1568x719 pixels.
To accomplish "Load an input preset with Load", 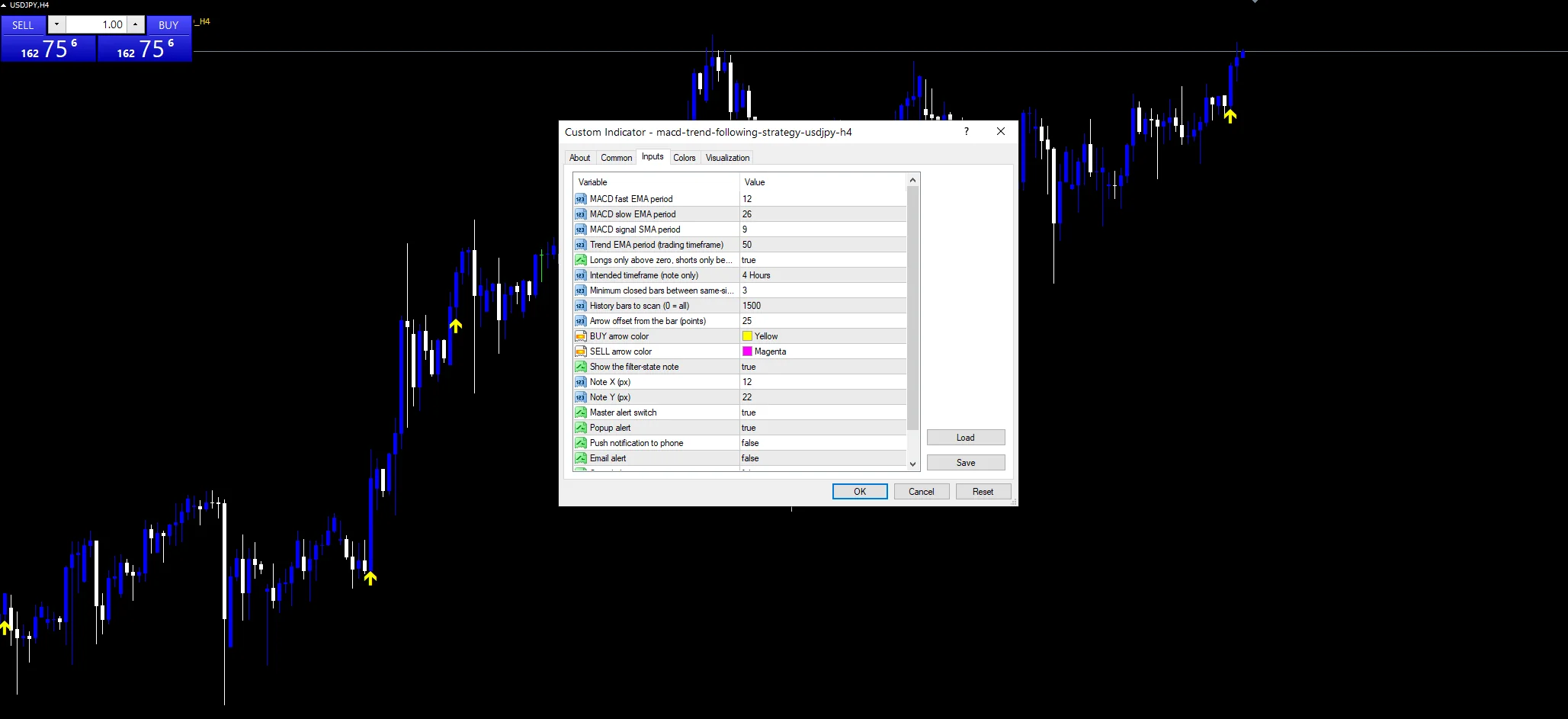I will click(966, 438).
